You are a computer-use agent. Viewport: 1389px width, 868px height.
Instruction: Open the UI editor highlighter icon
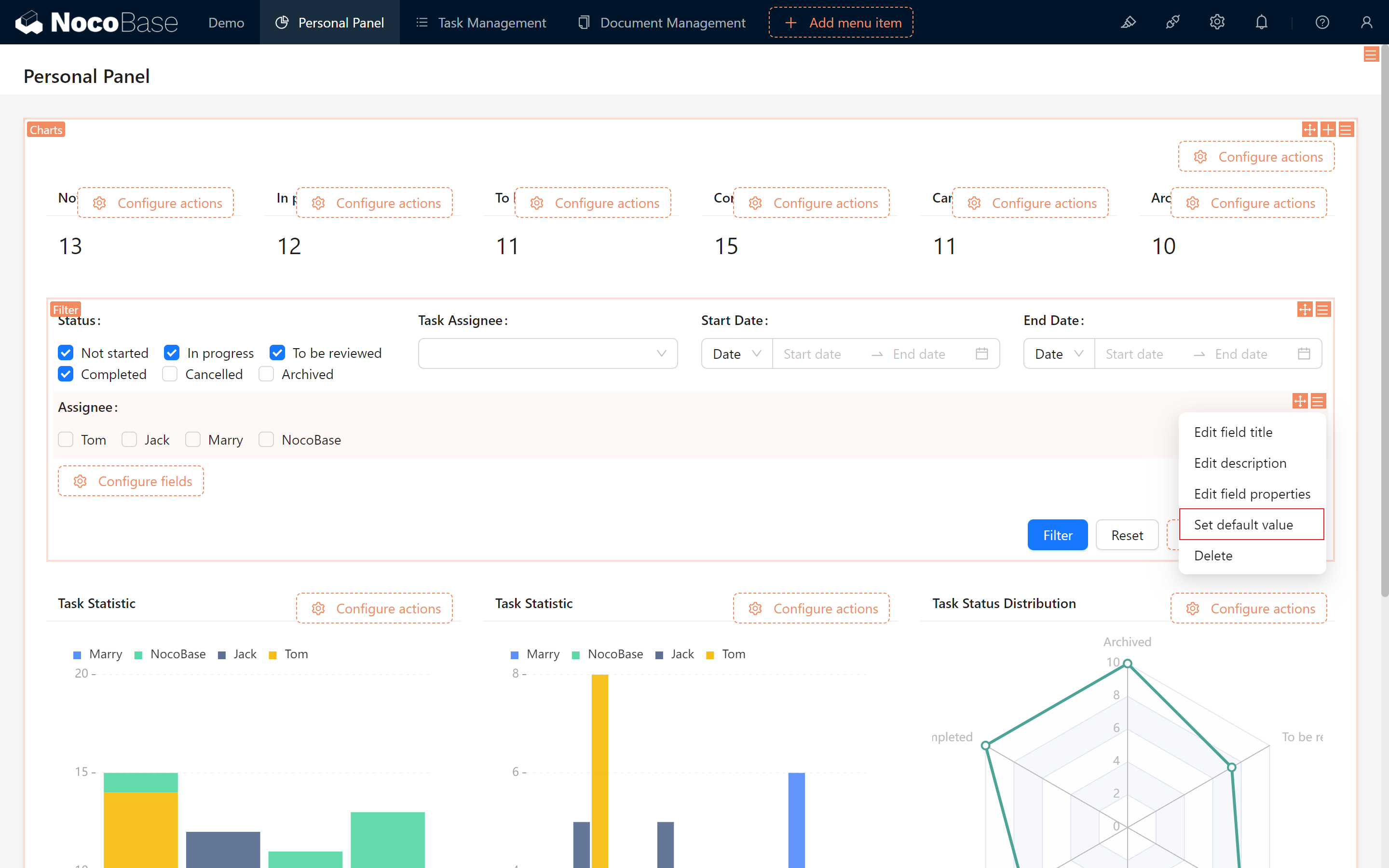click(x=1129, y=22)
